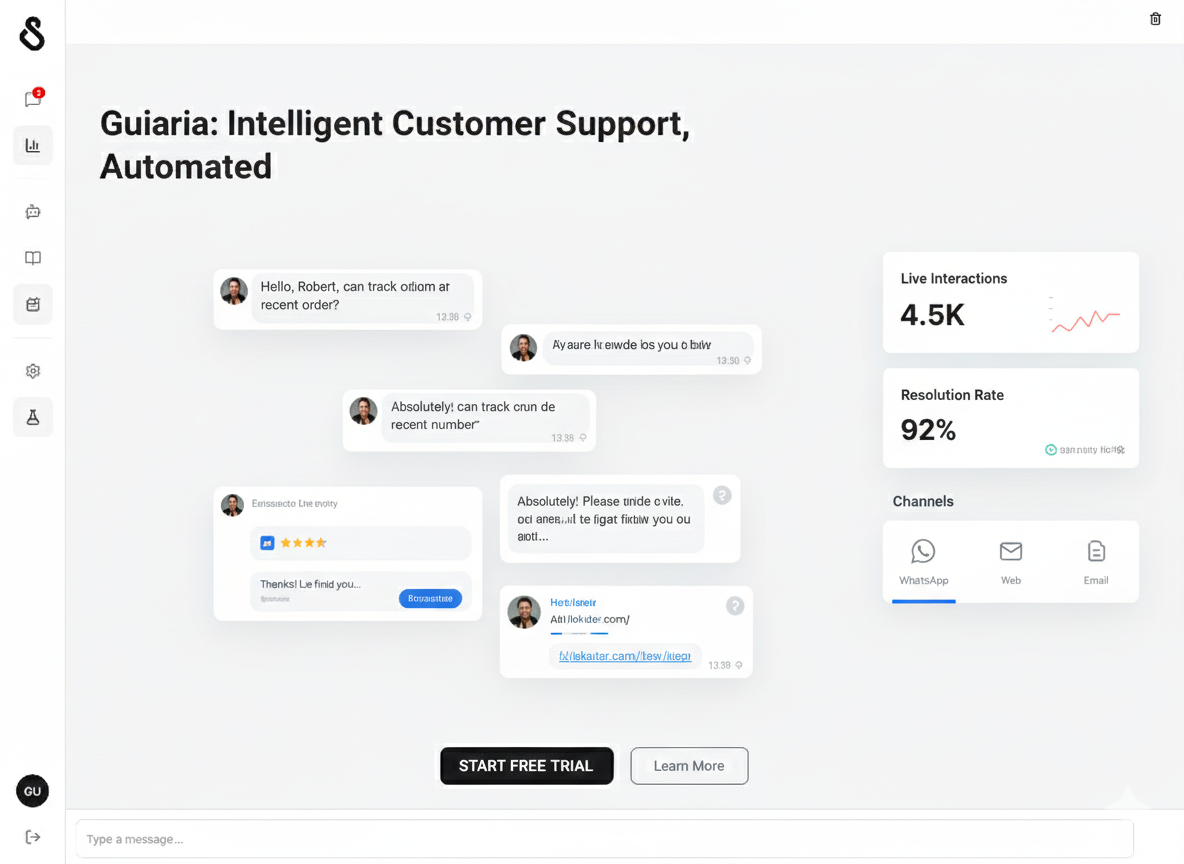Open the knowledge base book icon
The height and width of the screenshot is (864, 1184).
click(x=33, y=258)
